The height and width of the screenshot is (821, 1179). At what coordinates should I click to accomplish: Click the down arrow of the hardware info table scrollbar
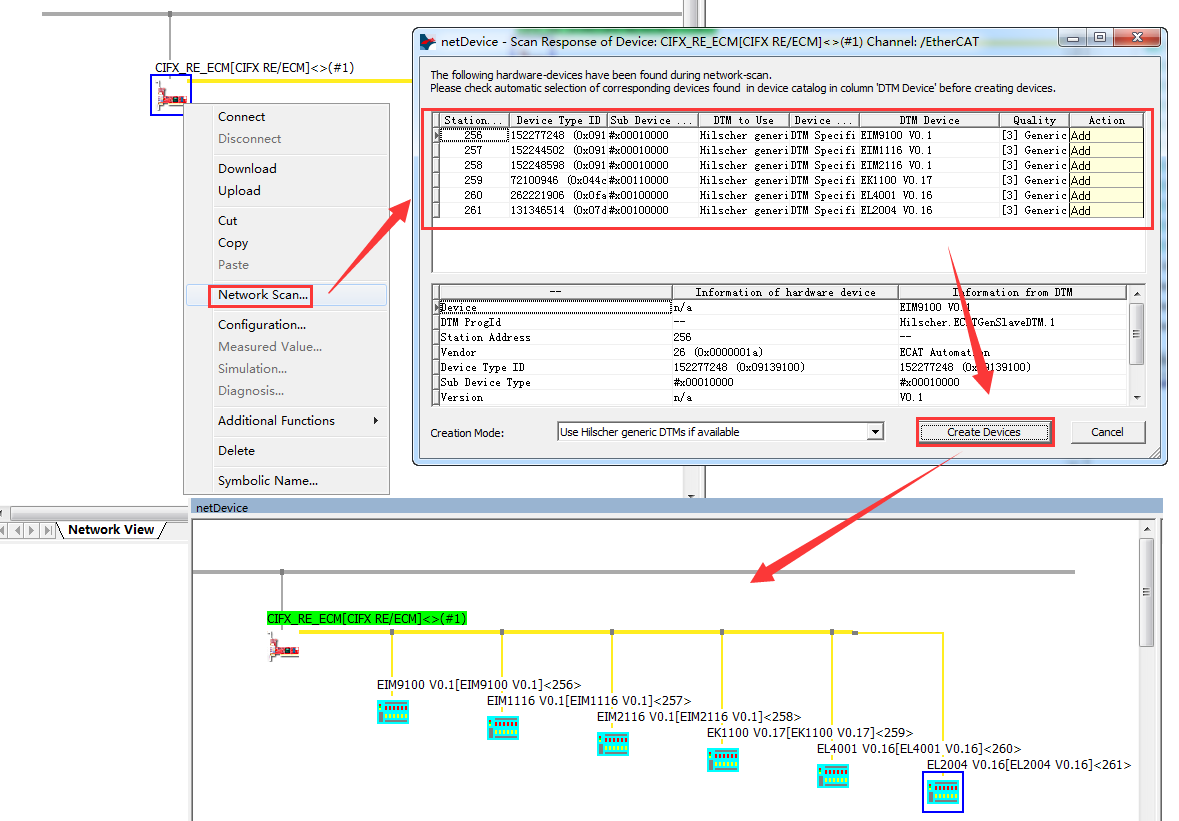click(1137, 398)
